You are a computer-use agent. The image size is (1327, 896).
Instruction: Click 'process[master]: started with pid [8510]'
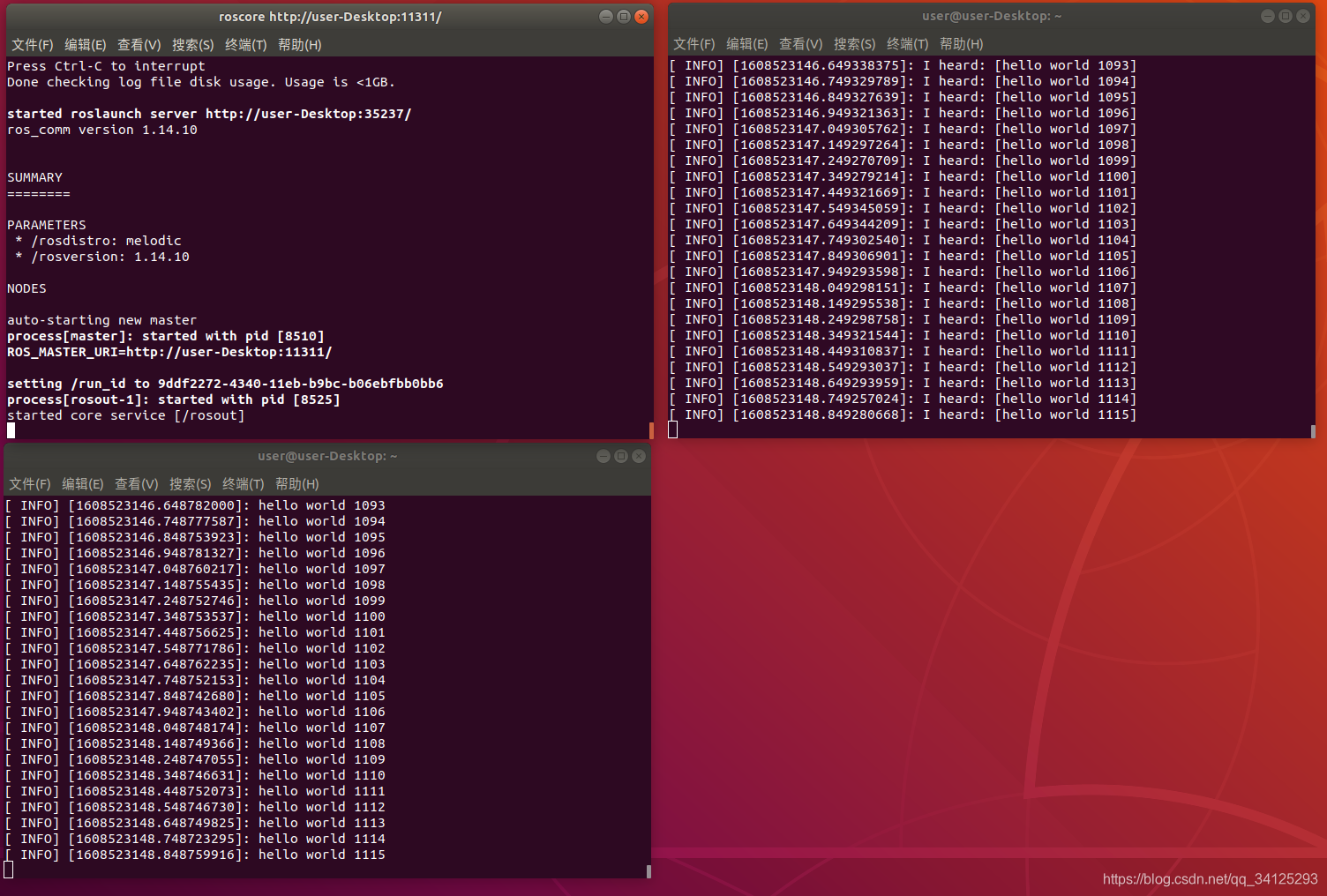(x=166, y=336)
